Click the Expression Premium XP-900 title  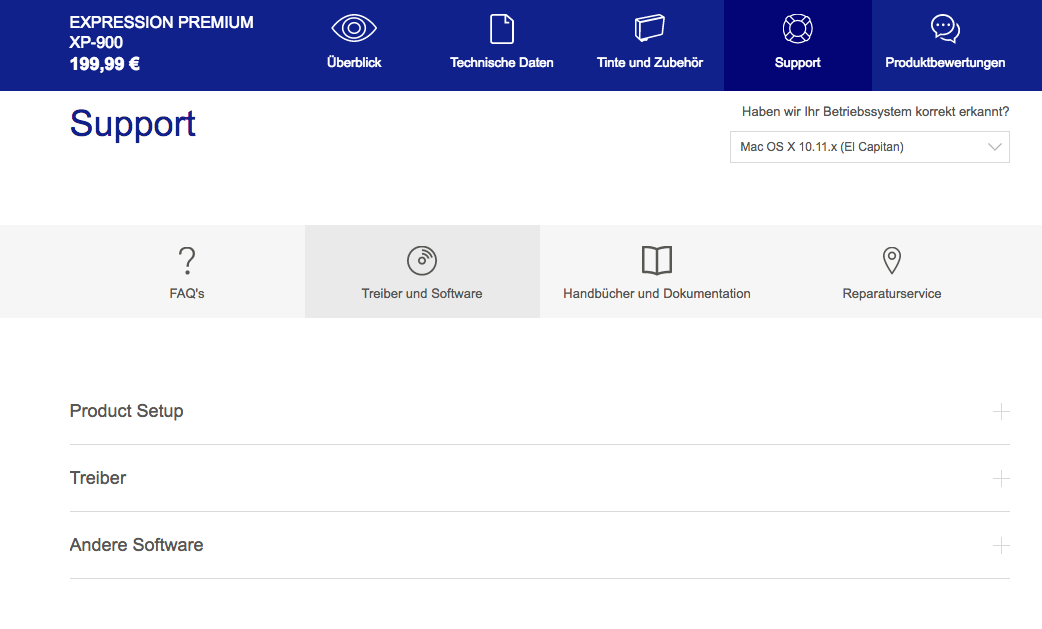tap(161, 32)
